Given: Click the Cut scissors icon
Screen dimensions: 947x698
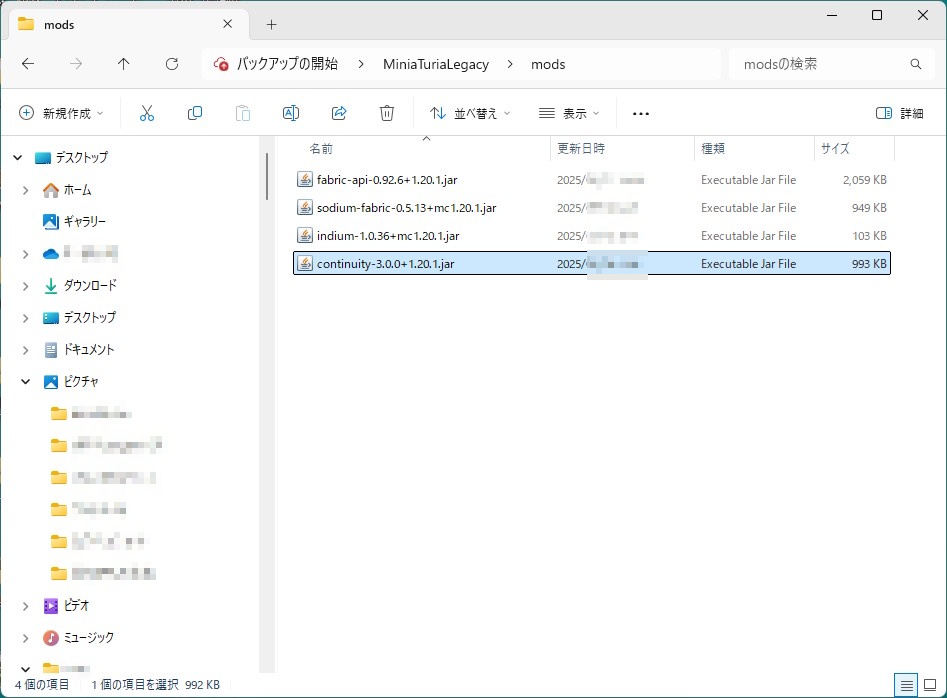Looking at the screenshot, I should (147, 113).
